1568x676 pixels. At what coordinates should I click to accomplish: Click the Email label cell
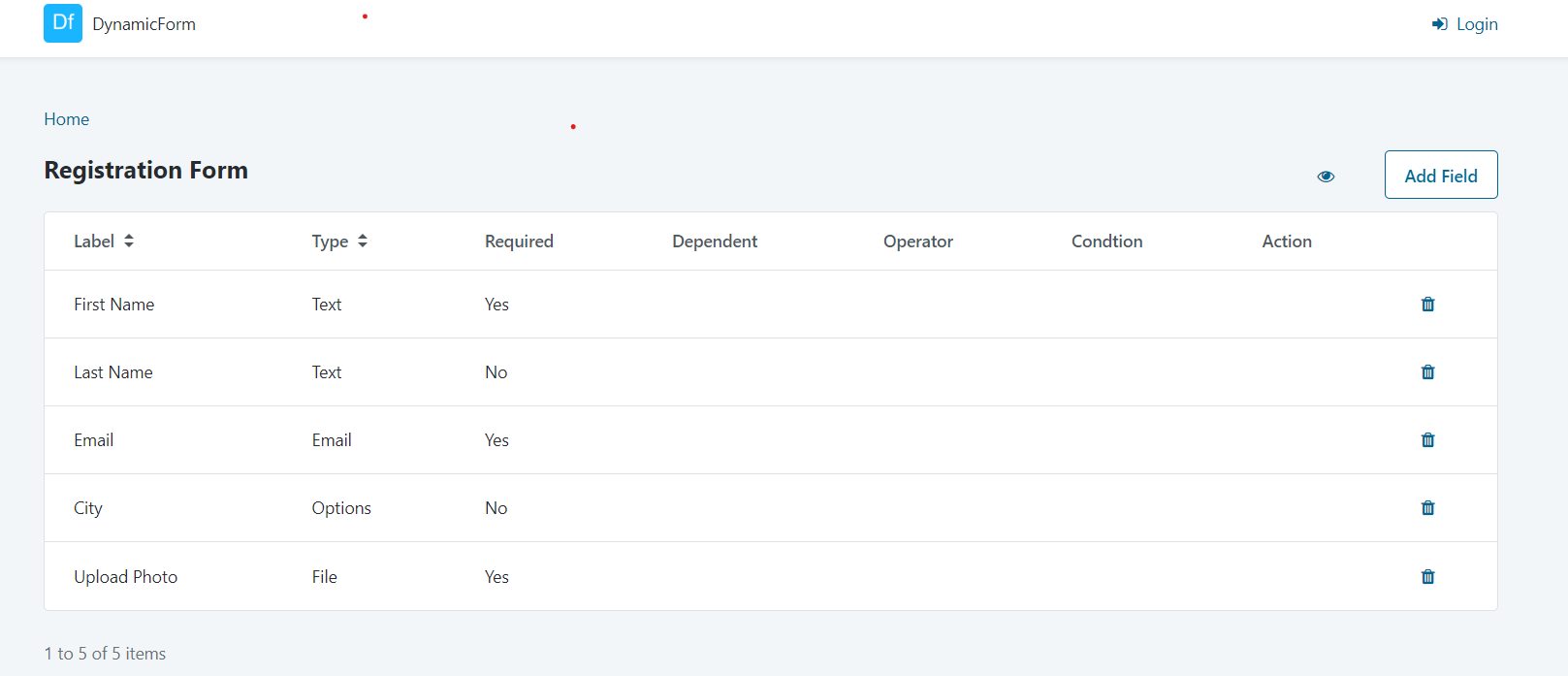[x=94, y=440]
